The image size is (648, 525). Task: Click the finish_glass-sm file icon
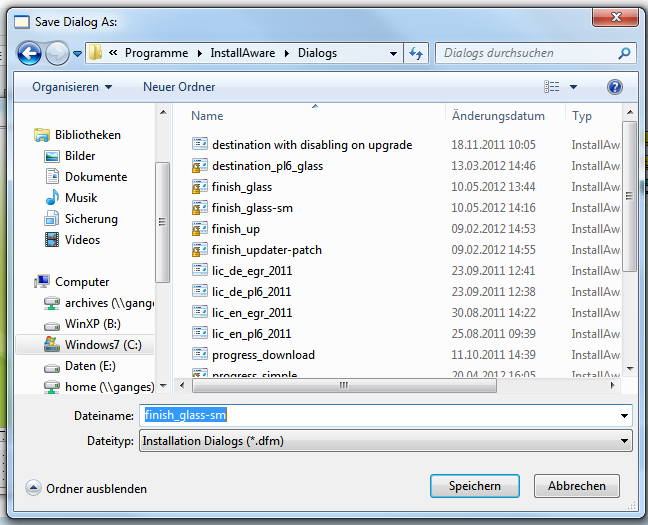point(200,208)
